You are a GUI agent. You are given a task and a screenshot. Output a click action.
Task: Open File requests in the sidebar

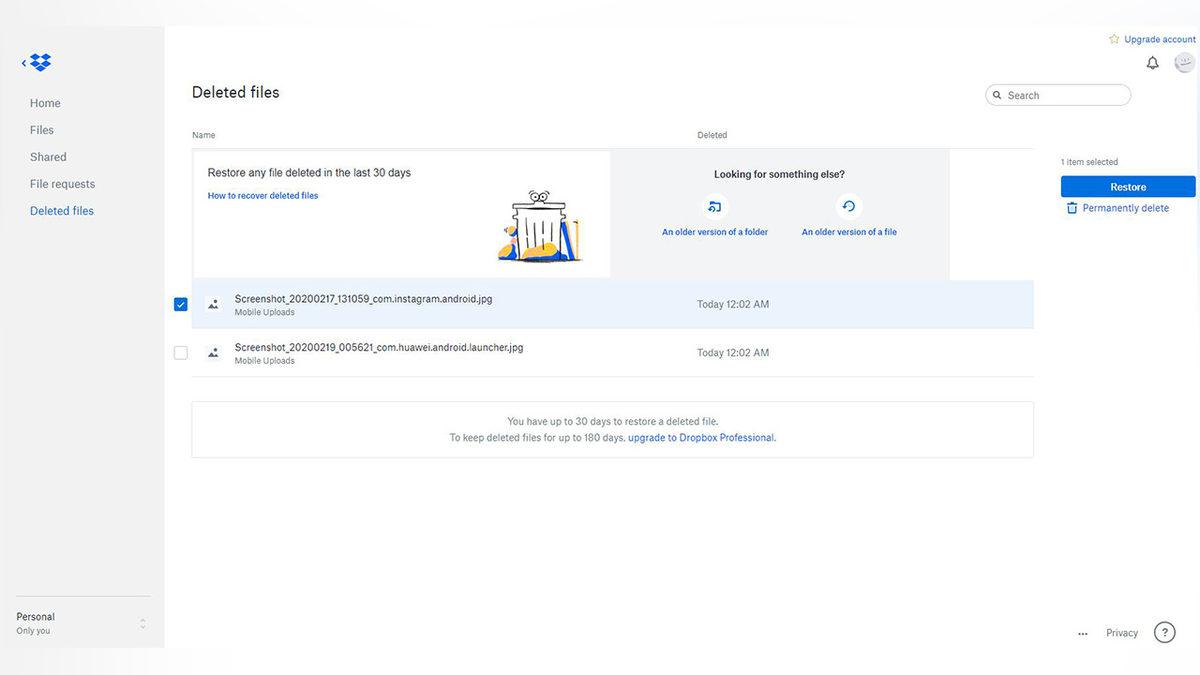(x=62, y=184)
